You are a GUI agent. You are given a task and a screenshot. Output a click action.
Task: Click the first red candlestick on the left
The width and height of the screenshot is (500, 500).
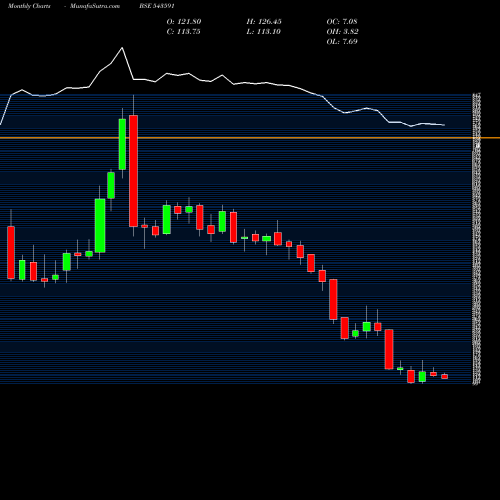[x=11, y=252]
